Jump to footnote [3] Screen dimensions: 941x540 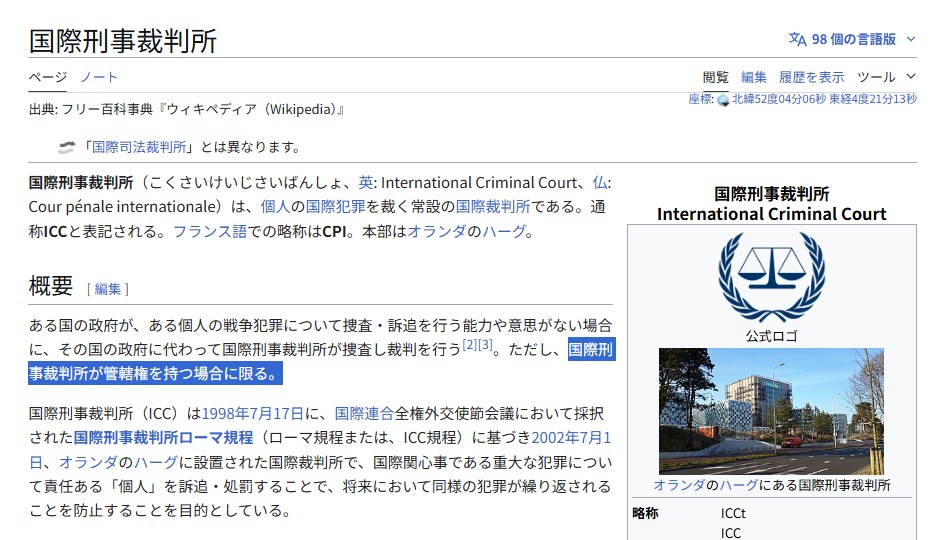click(x=485, y=344)
